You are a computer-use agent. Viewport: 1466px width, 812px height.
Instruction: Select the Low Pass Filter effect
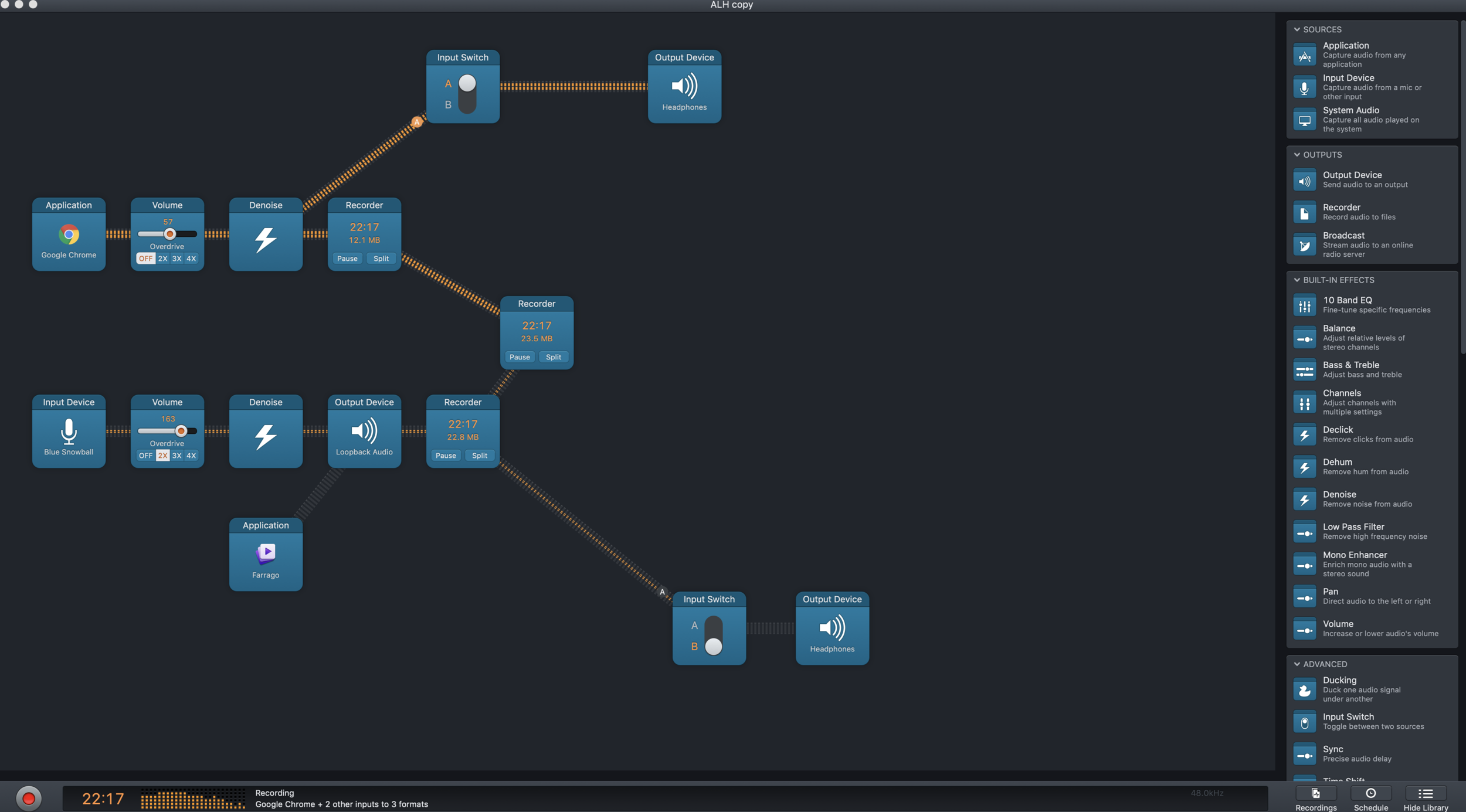pos(1372,531)
